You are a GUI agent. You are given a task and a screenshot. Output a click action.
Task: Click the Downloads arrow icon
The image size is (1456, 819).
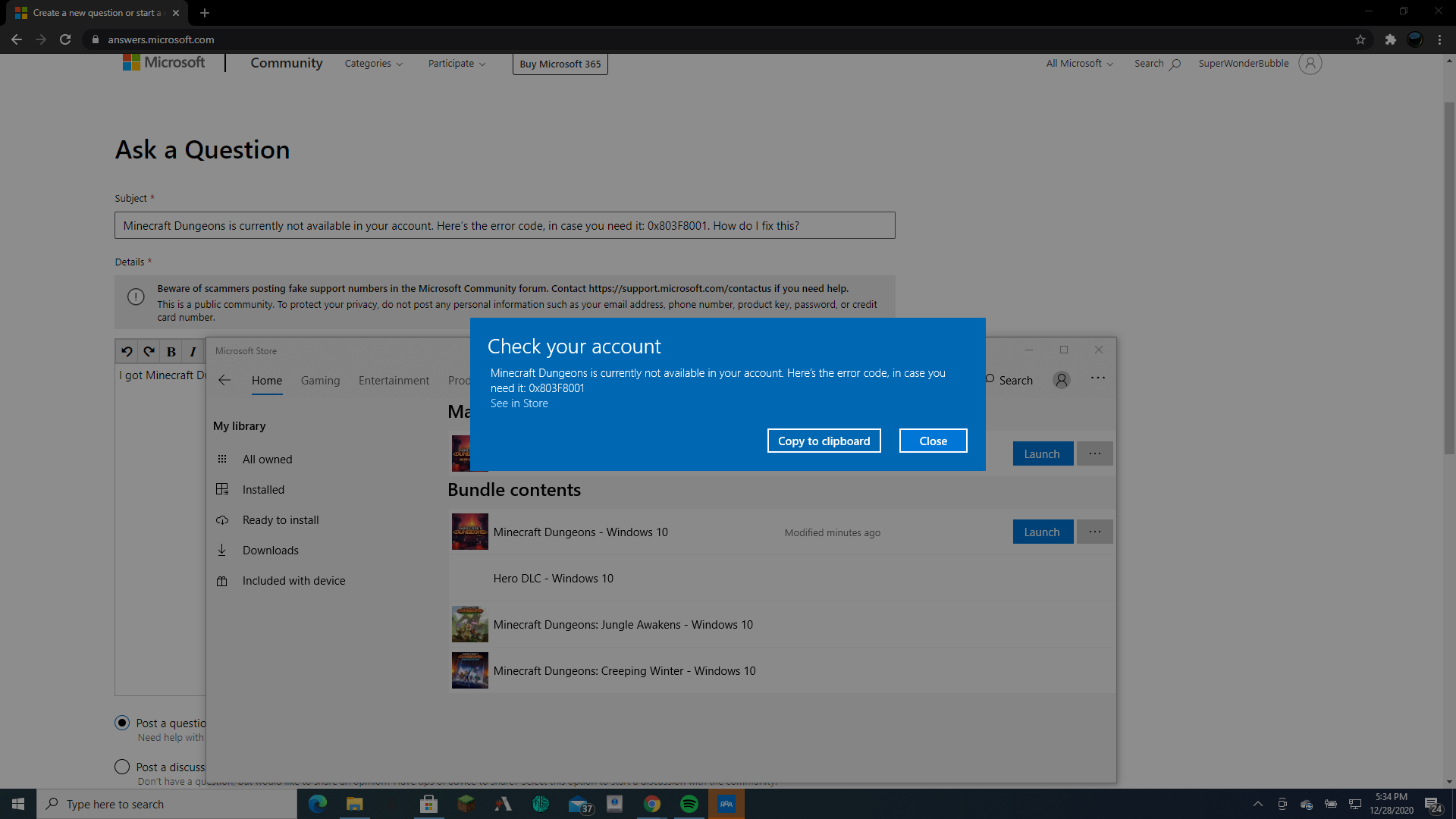(222, 550)
